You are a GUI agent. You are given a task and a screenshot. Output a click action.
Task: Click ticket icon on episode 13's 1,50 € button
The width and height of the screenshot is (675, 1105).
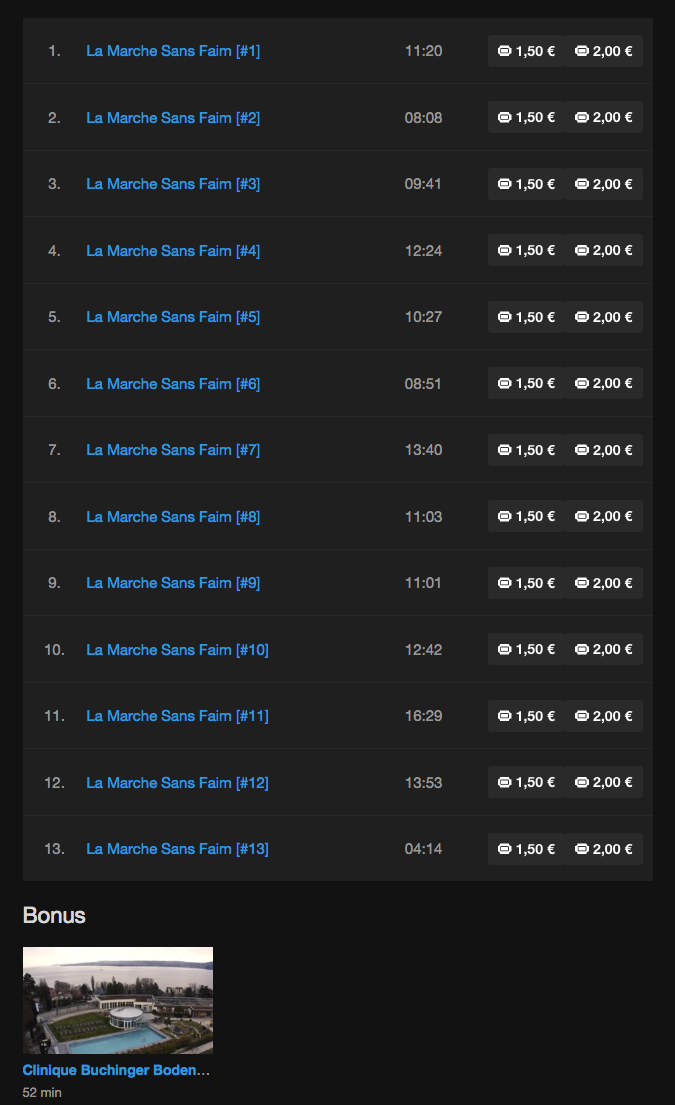coord(504,849)
